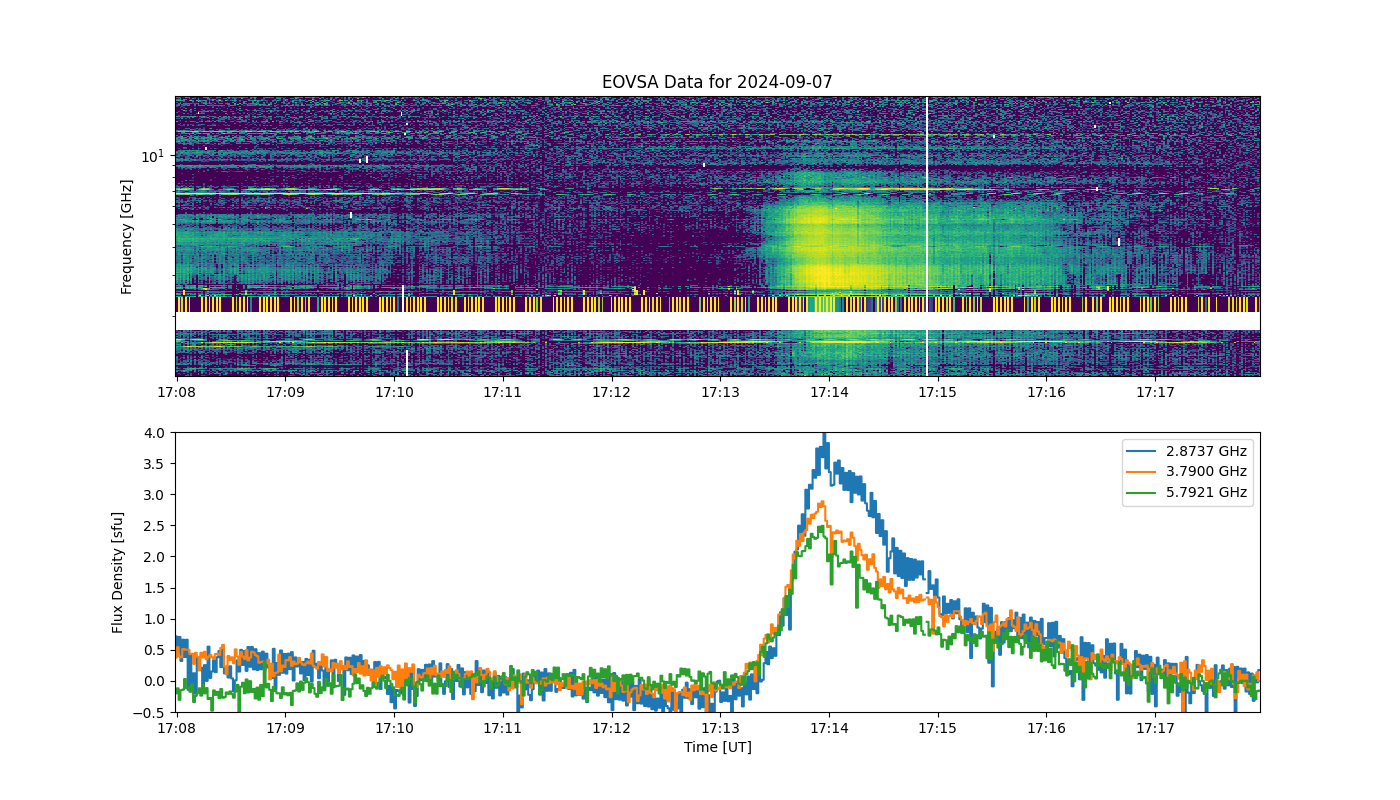Click the Frequency [GHz] axis label

(x=127, y=237)
